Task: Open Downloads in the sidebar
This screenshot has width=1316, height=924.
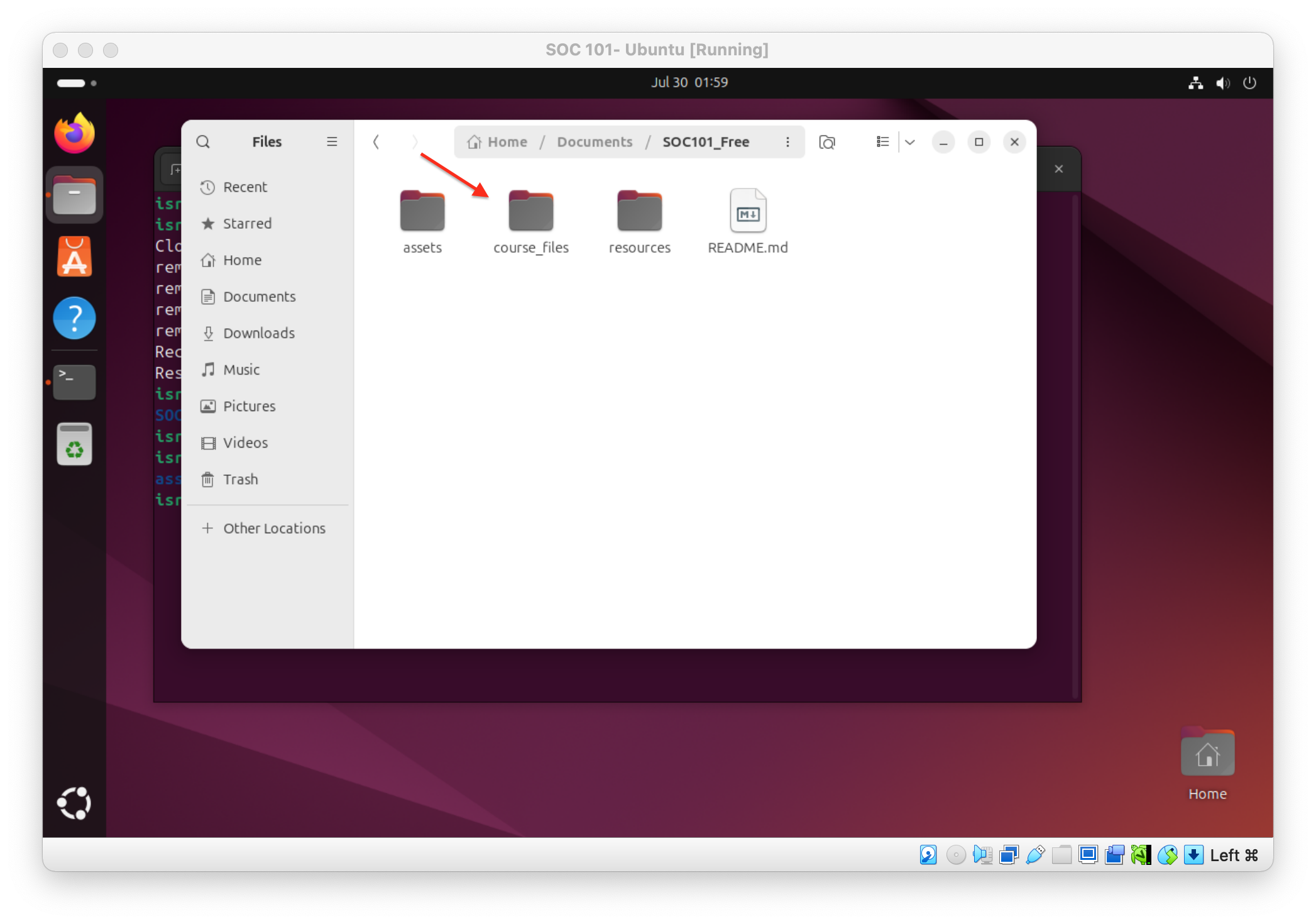Action: click(x=268, y=333)
